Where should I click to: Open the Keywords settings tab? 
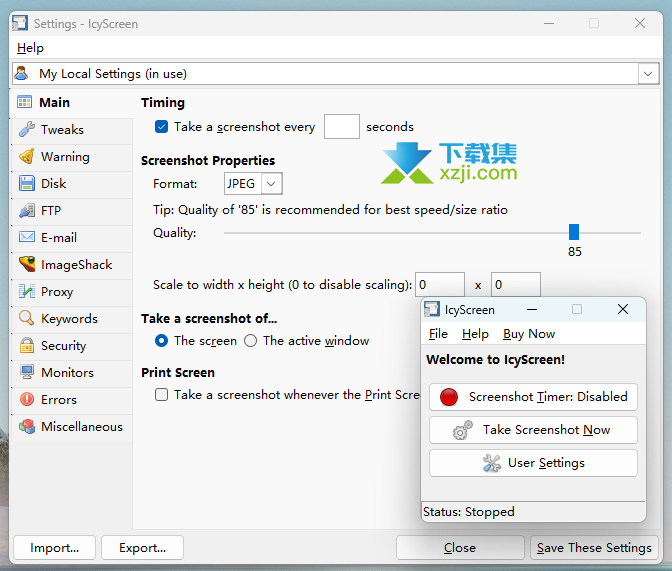pos(72,319)
